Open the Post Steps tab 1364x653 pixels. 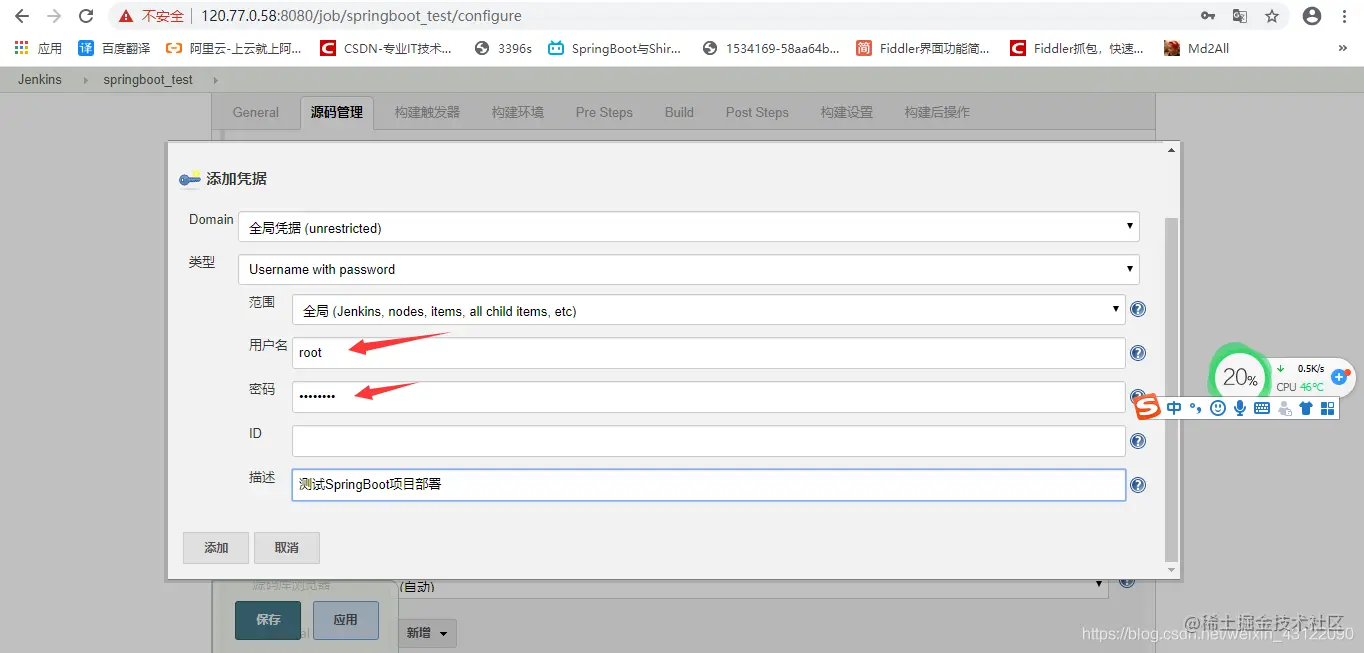(757, 112)
